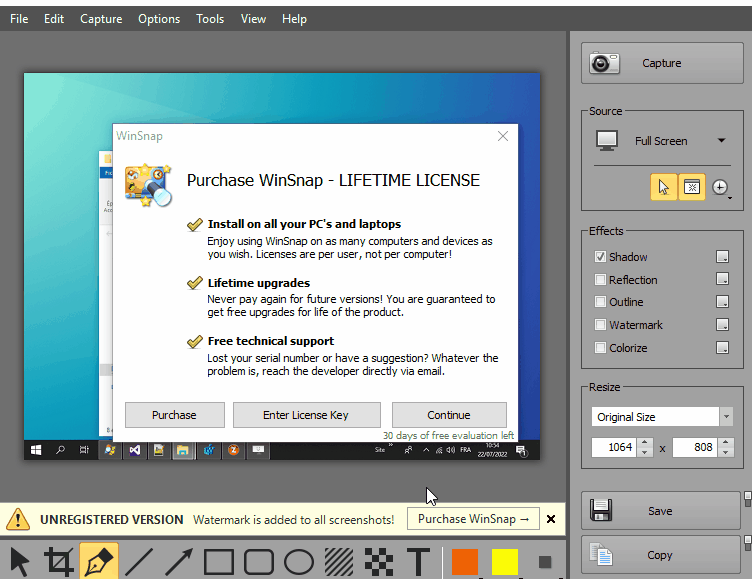Click the WinSnap logo in the dialog

(148, 185)
